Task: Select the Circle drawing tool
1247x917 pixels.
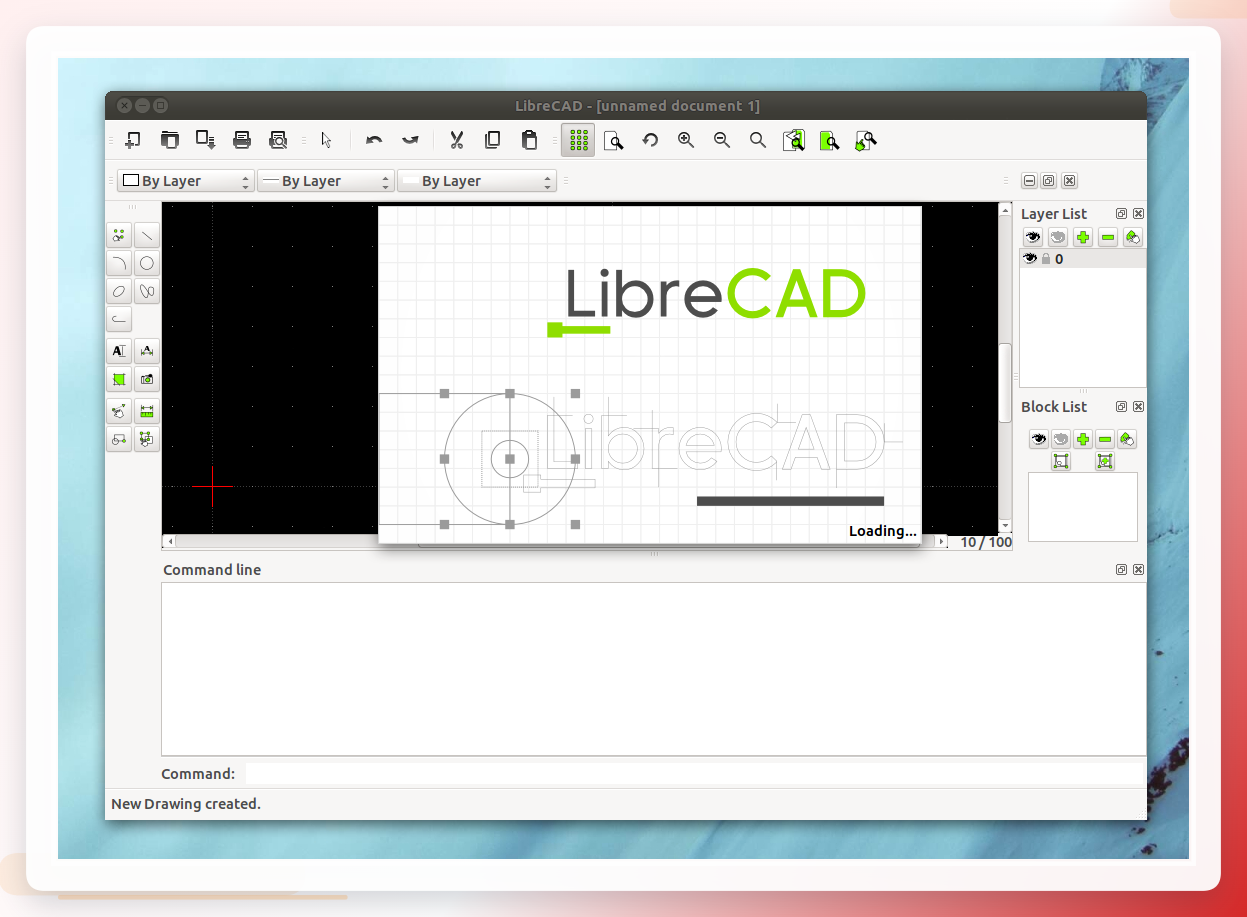Action: click(x=147, y=264)
